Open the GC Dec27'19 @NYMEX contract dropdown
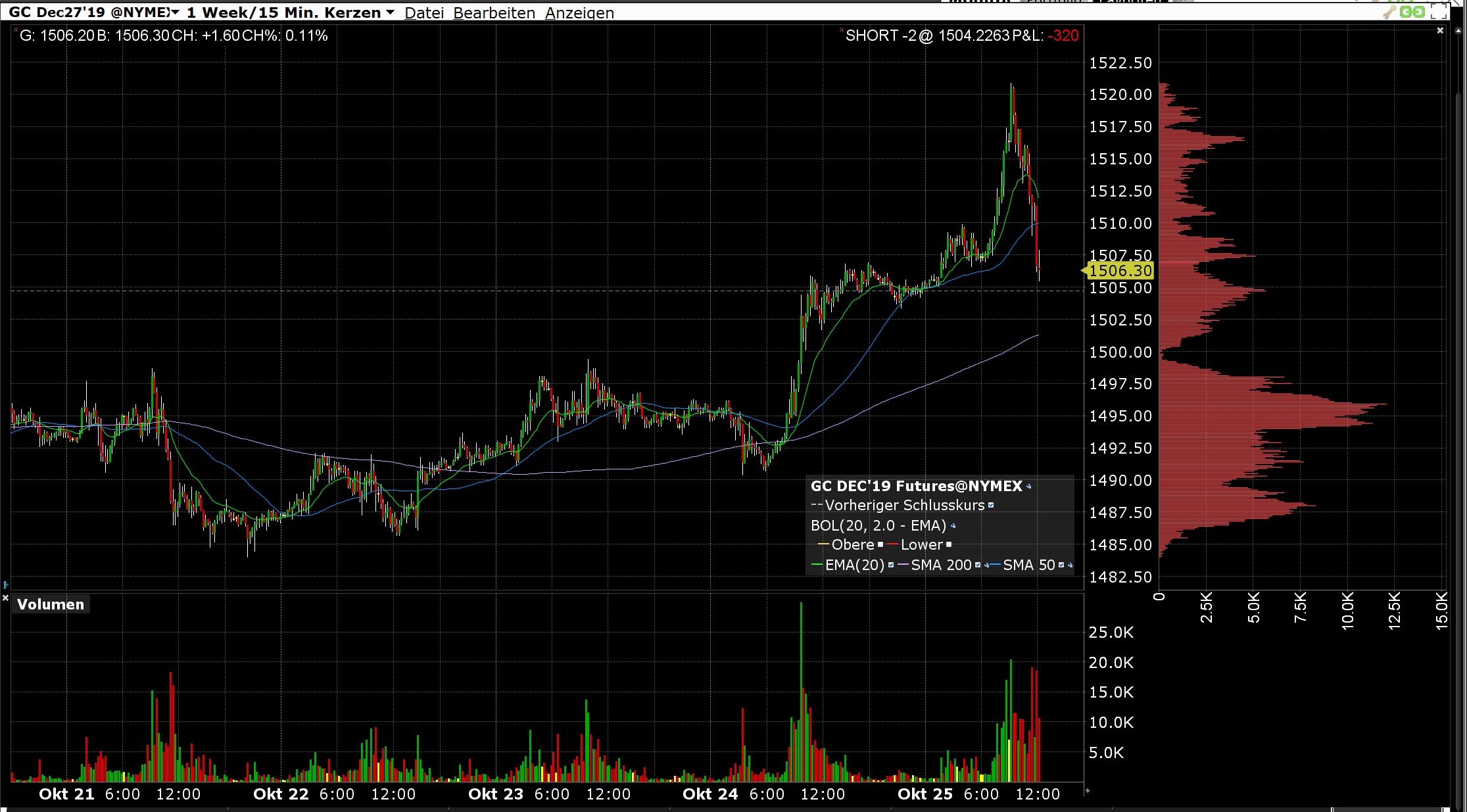1467x812 pixels. (175, 12)
